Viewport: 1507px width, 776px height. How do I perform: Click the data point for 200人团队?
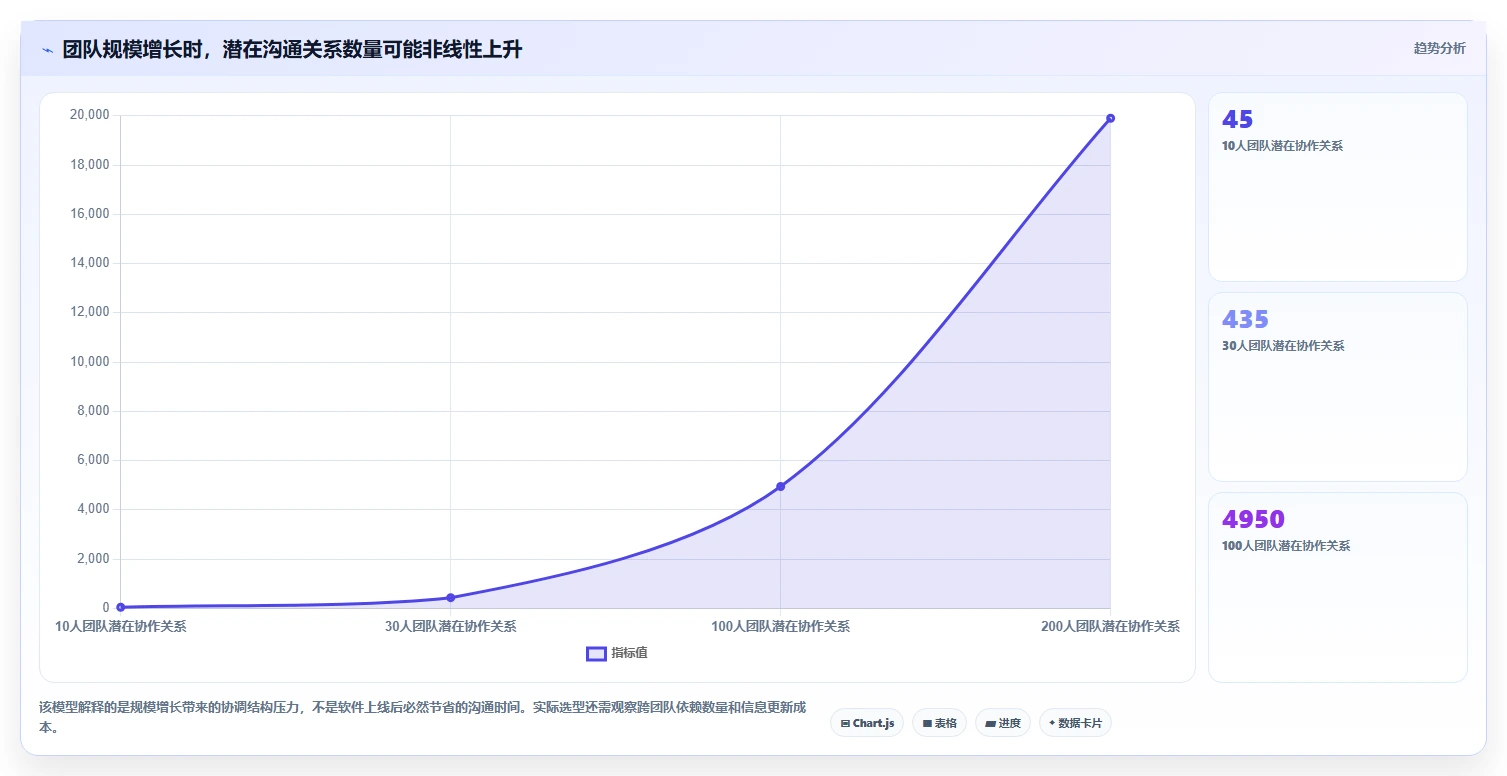click(x=1110, y=118)
